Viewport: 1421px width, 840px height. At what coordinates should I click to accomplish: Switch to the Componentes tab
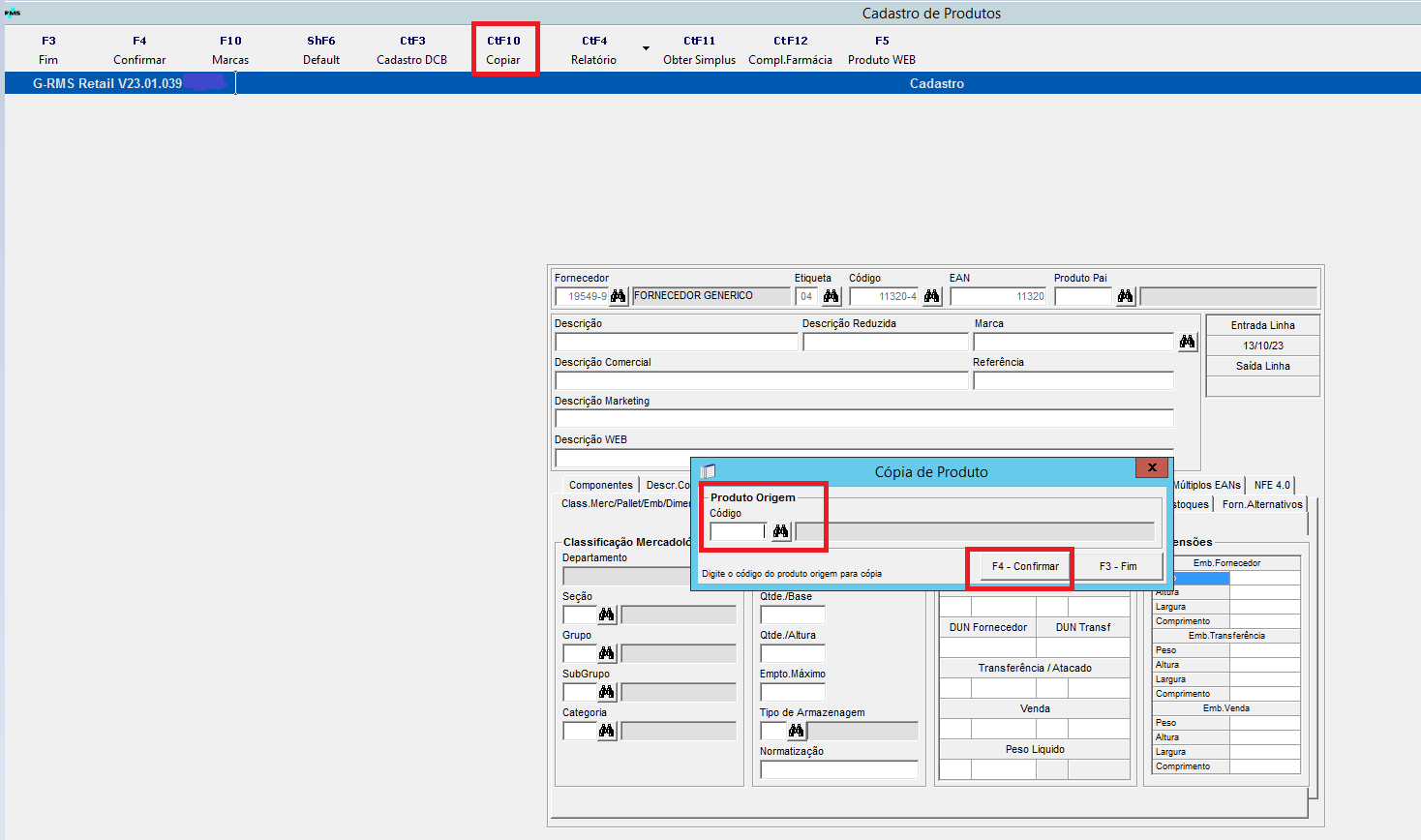point(600,484)
